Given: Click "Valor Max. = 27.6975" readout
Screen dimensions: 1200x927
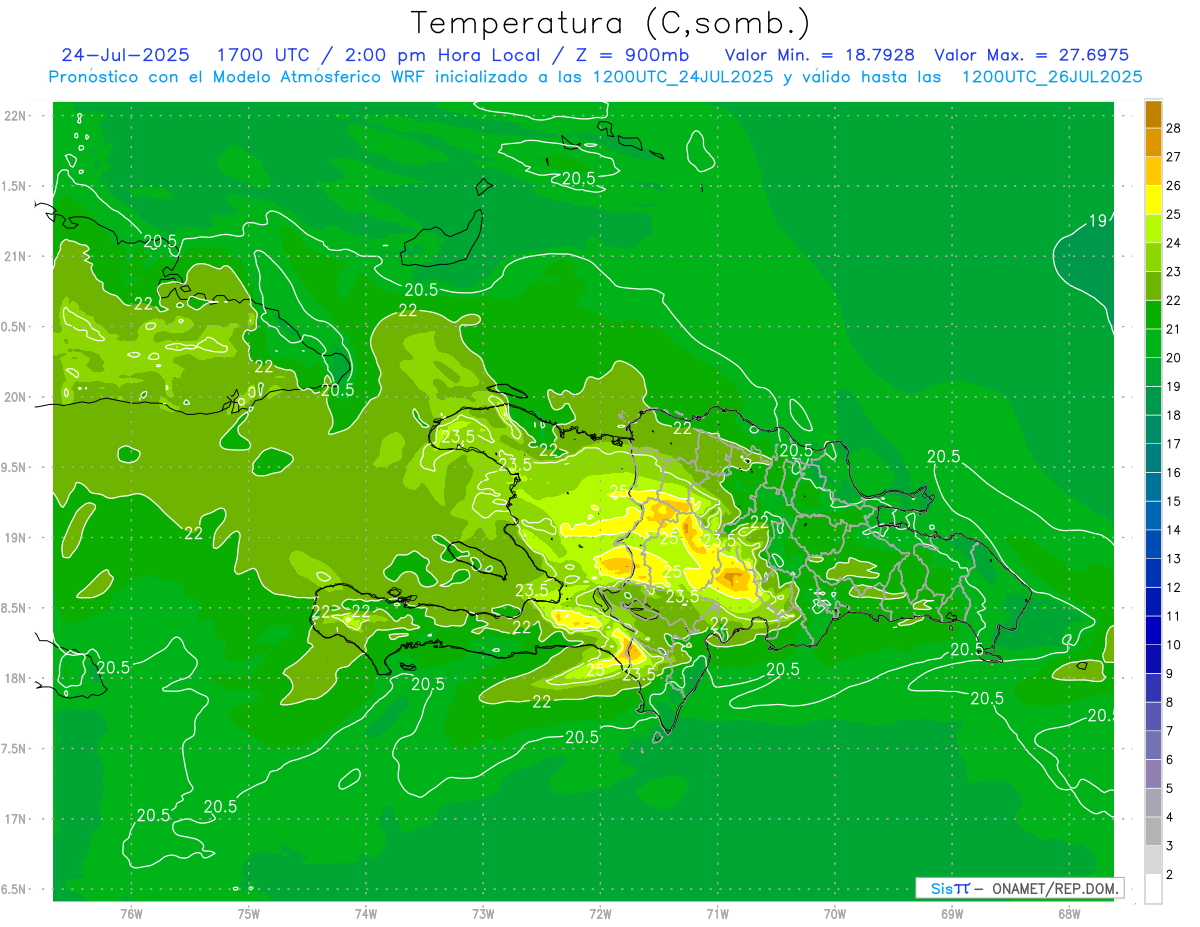Looking at the screenshot, I should [1031, 55].
